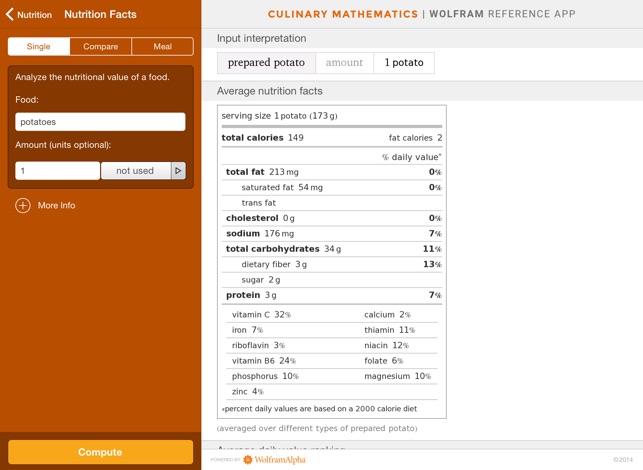This screenshot has height=470, width=643.
Task: Click the trans fat row
Action: (x=332, y=203)
